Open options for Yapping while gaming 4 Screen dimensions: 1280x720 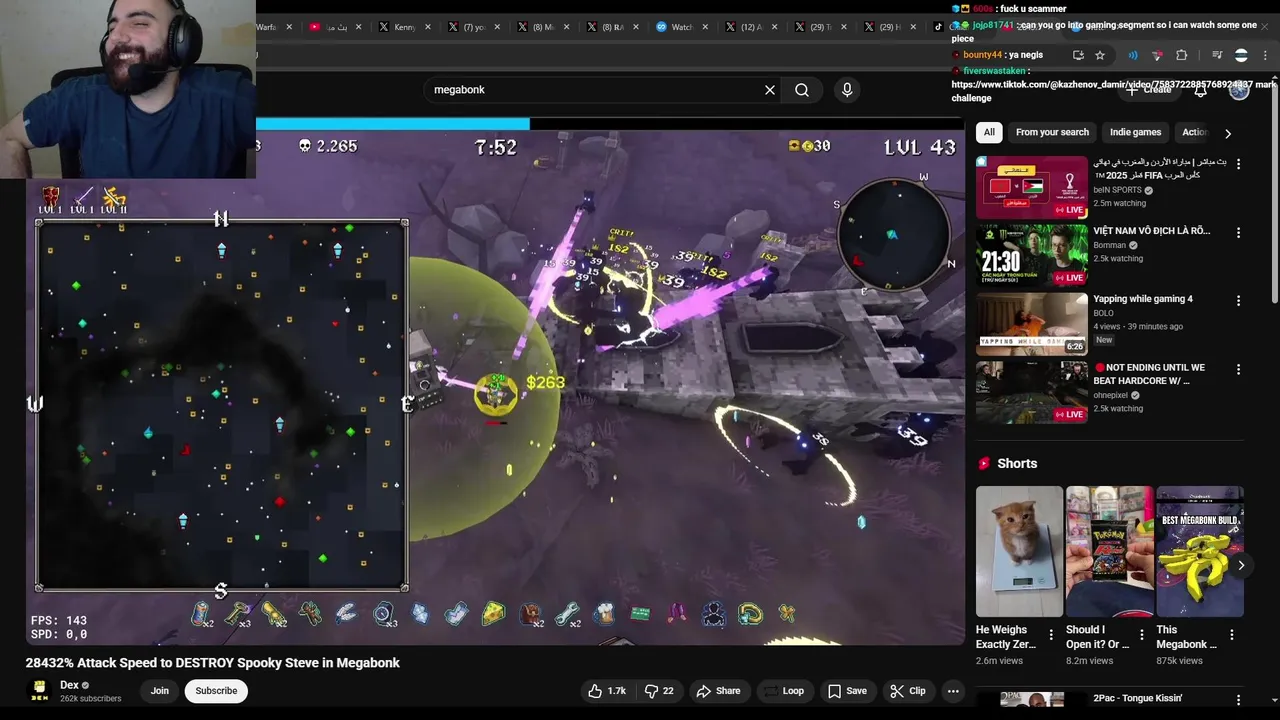[1238, 300]
